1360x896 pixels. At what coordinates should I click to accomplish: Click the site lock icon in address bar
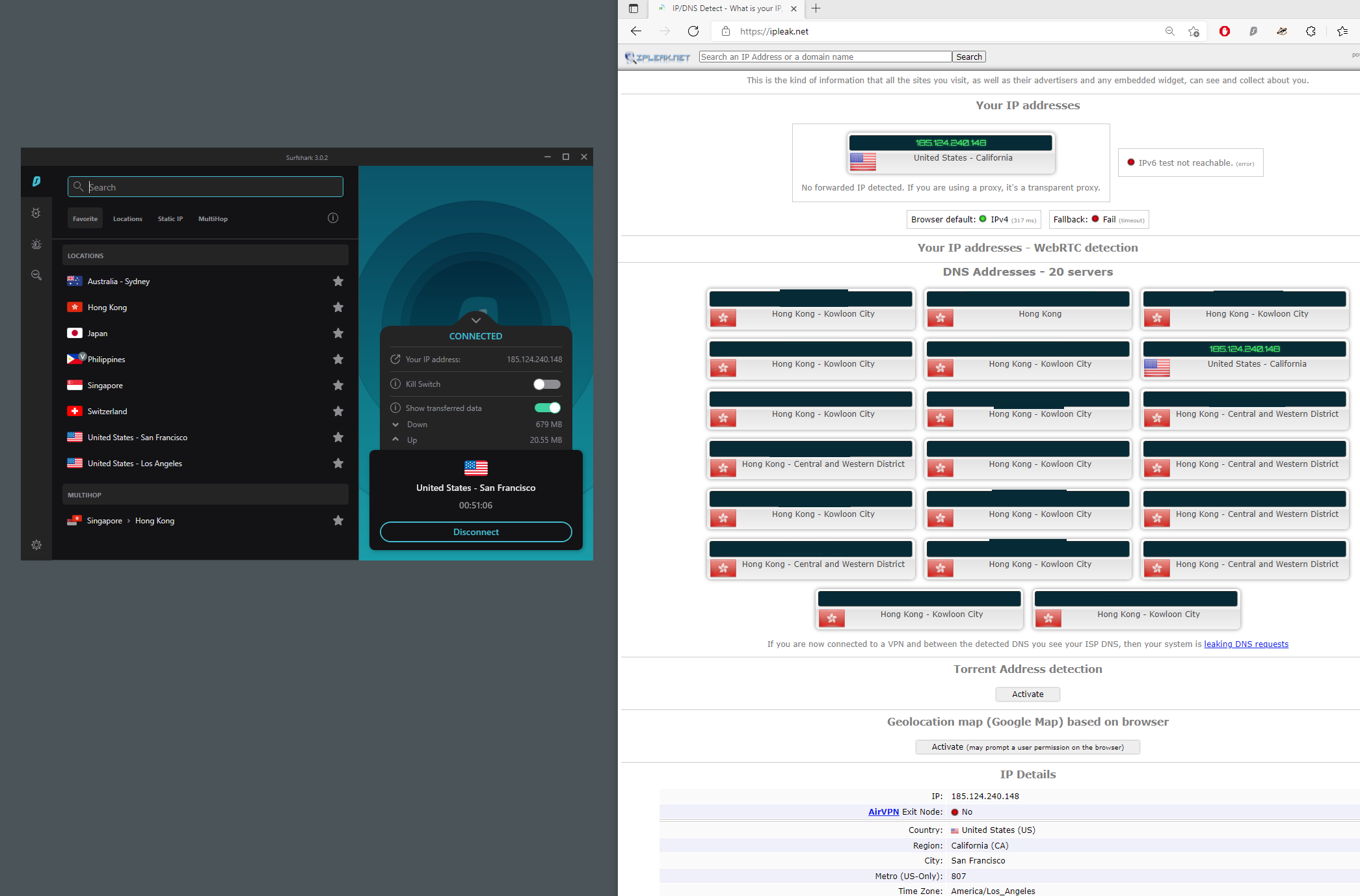[726, 31]
